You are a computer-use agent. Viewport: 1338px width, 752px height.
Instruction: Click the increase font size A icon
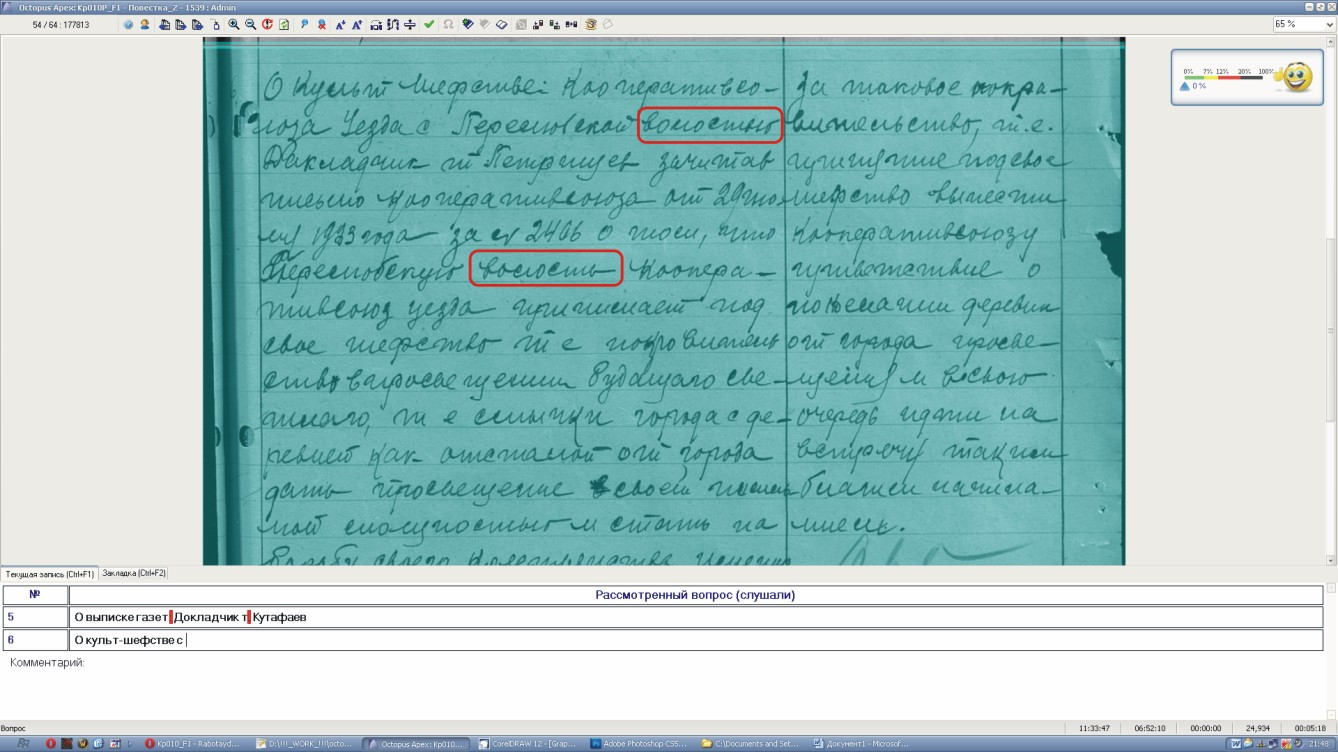(340, 24)
